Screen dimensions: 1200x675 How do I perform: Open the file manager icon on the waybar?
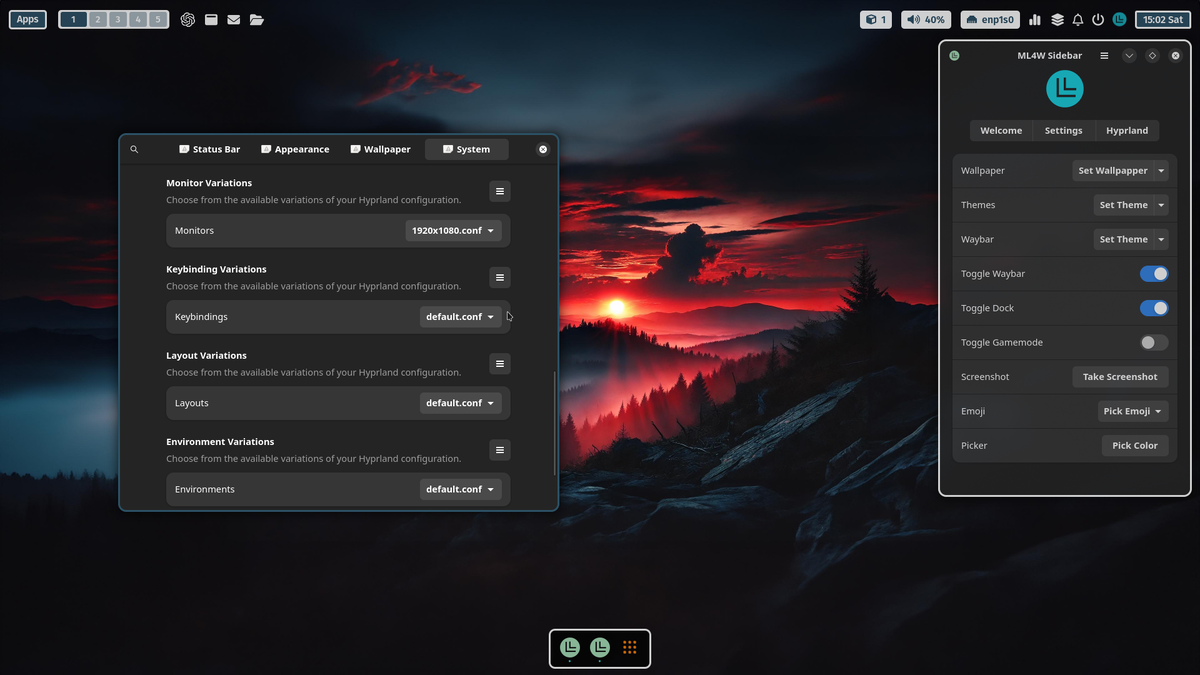tap(256, 19)
